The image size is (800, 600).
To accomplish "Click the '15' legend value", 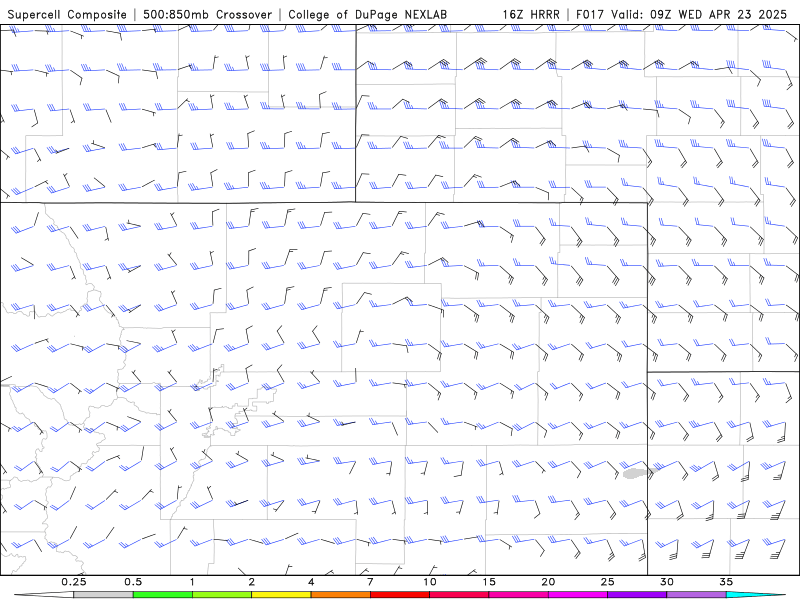I will [489, 582].
